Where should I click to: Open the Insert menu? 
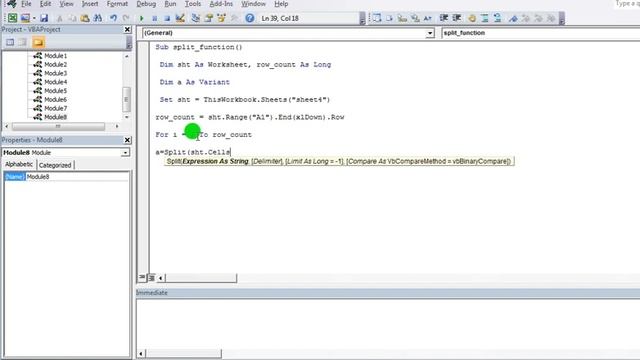tap(90, 4)
